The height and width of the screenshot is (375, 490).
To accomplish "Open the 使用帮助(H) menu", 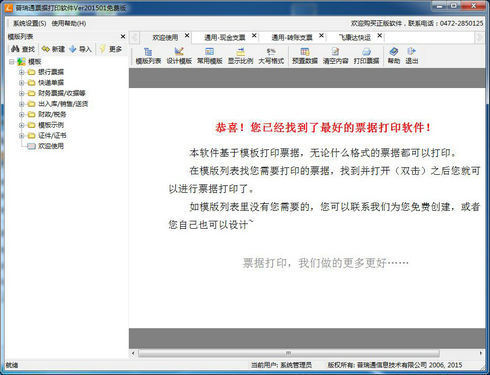I will [69, 23].
